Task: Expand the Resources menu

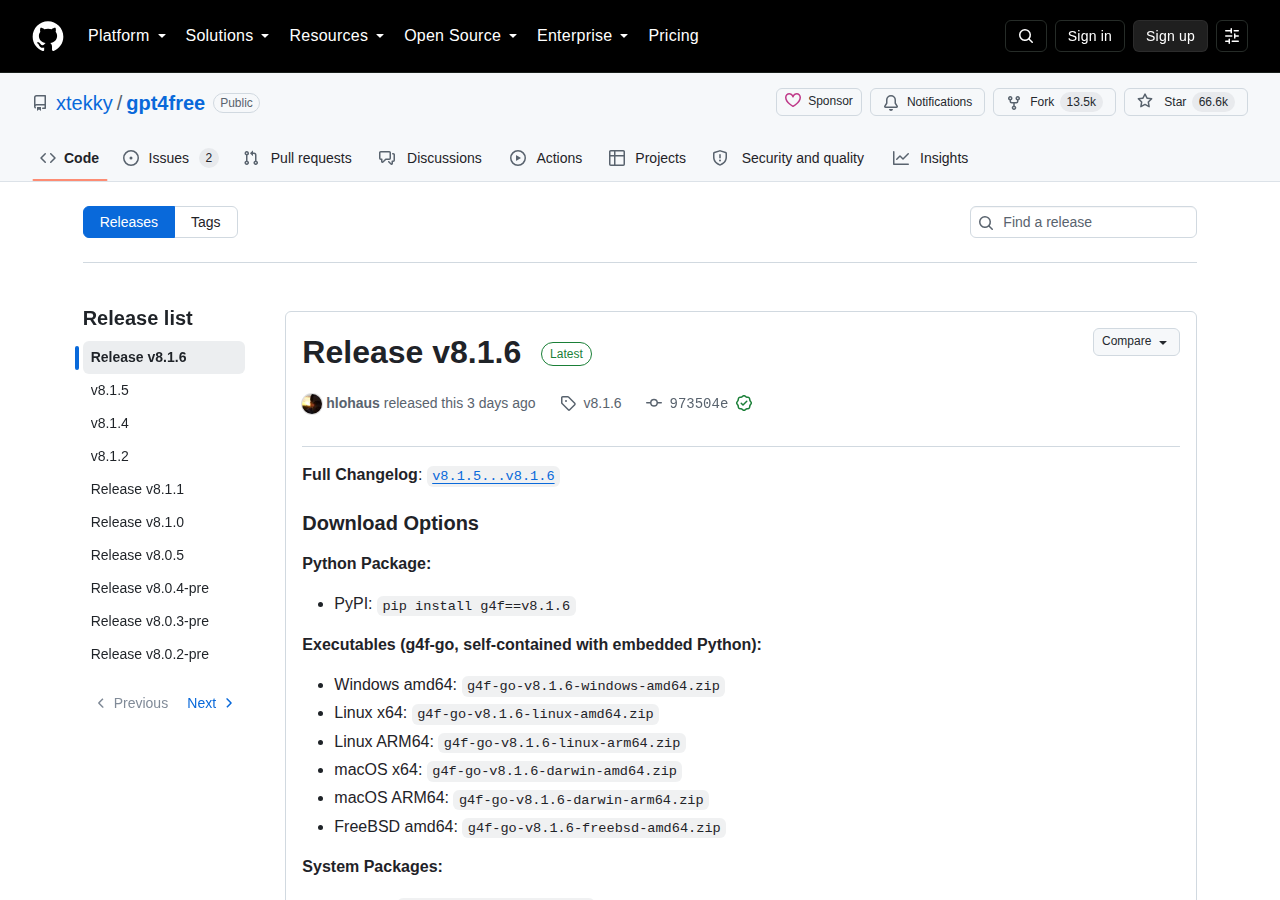Action: (337, 36)
